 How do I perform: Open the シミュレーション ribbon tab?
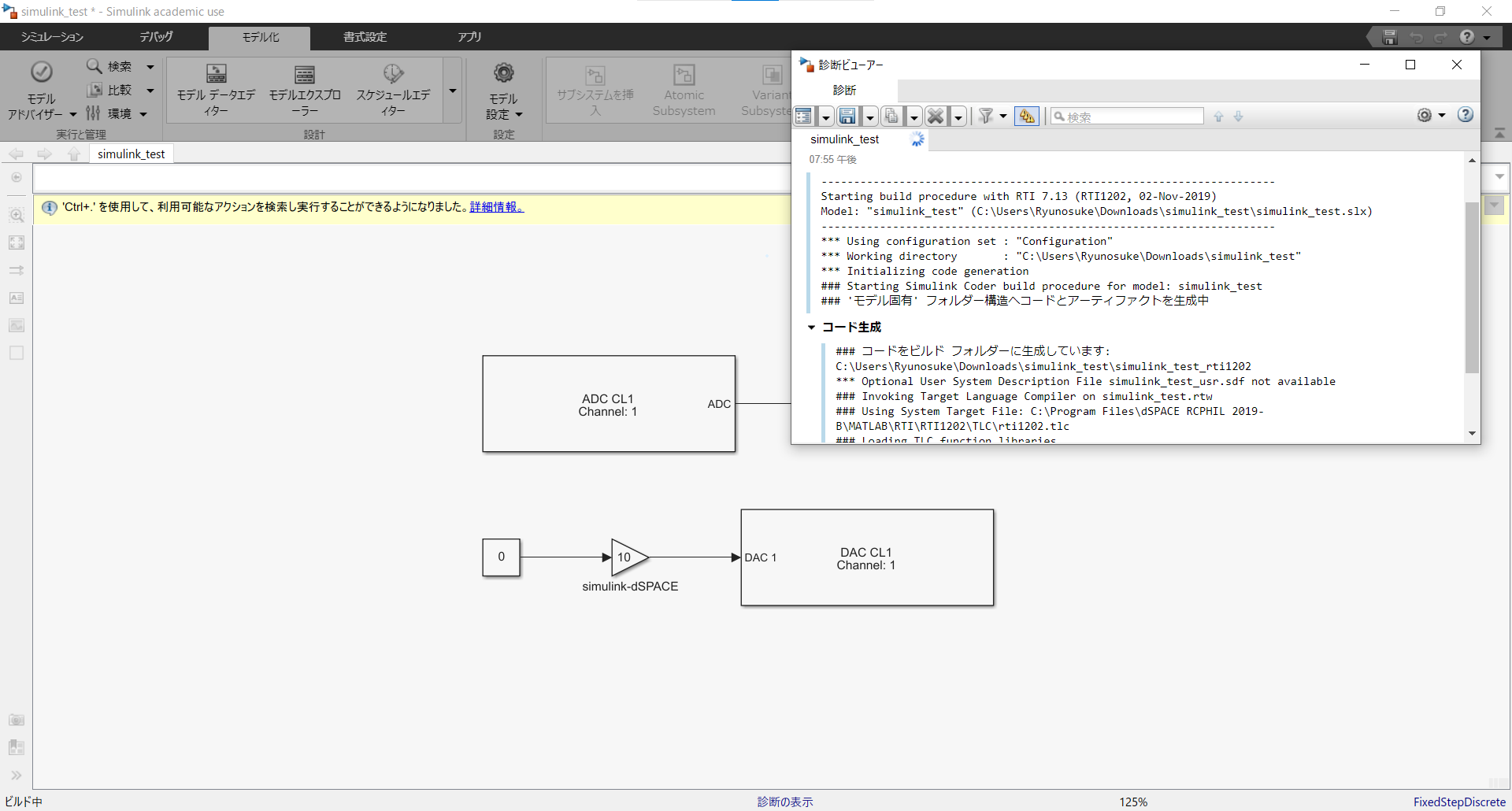click(51, 36)
